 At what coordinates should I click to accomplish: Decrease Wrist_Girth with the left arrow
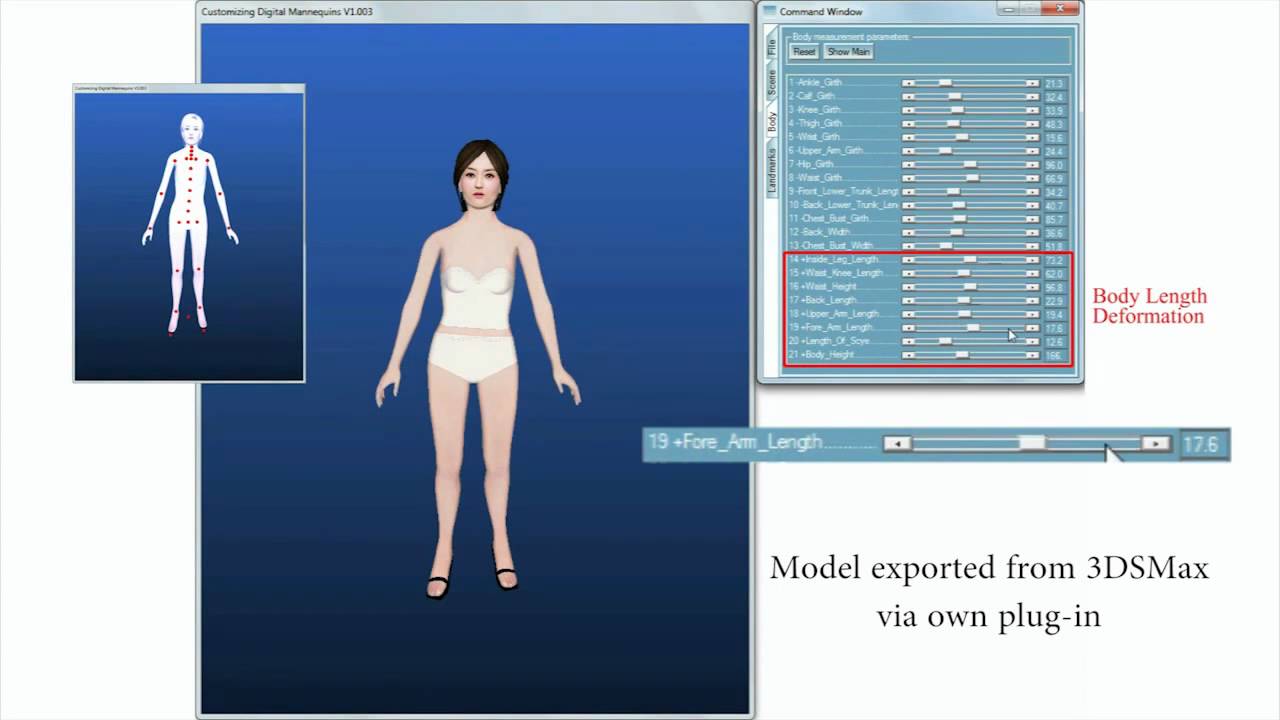pyautogui.click(x=908, y=137)
